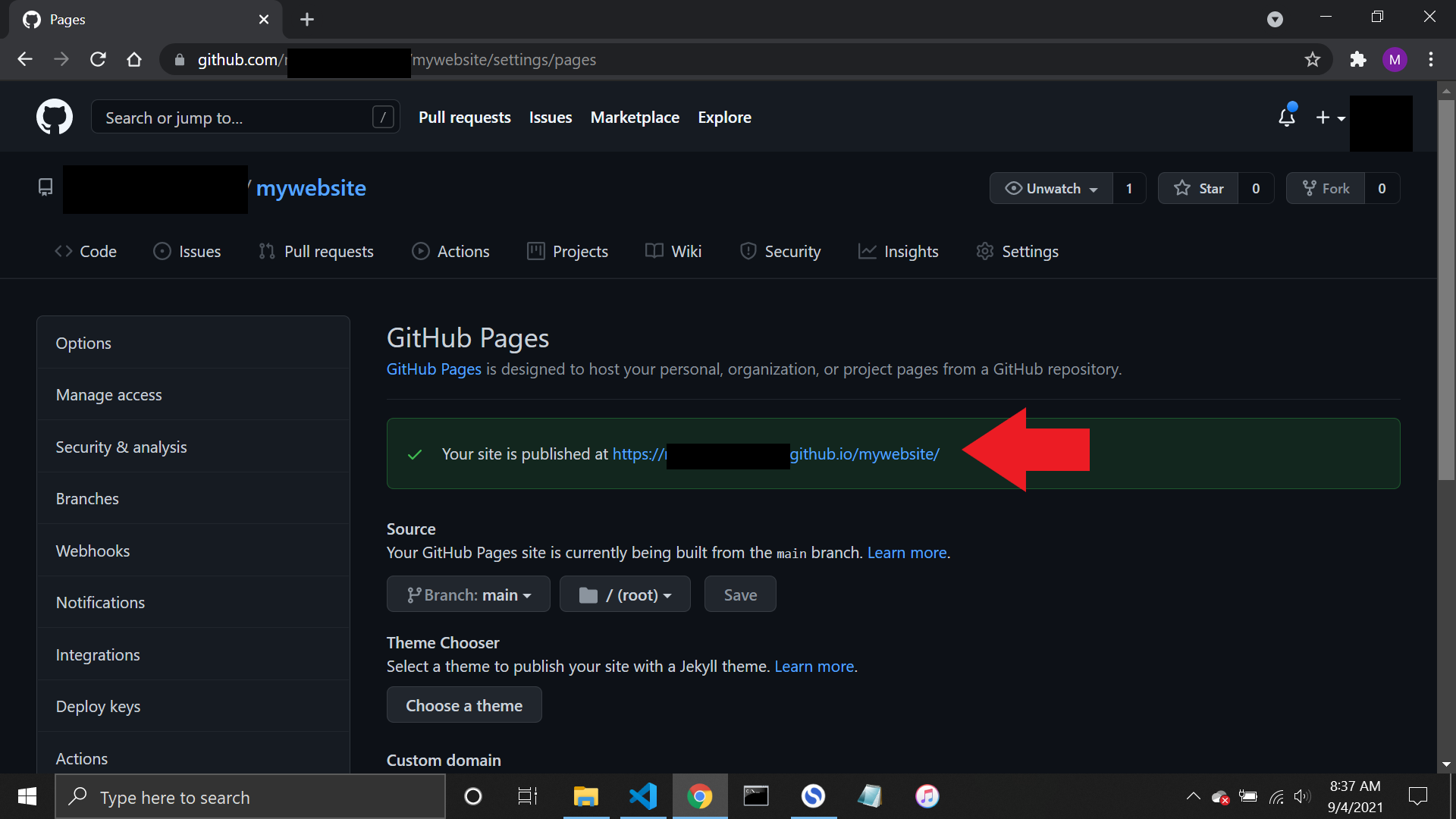This screenshot has width=1456, height=819.
Task: Select Notifications in settings sidebar
Action: tap(193, 602)
